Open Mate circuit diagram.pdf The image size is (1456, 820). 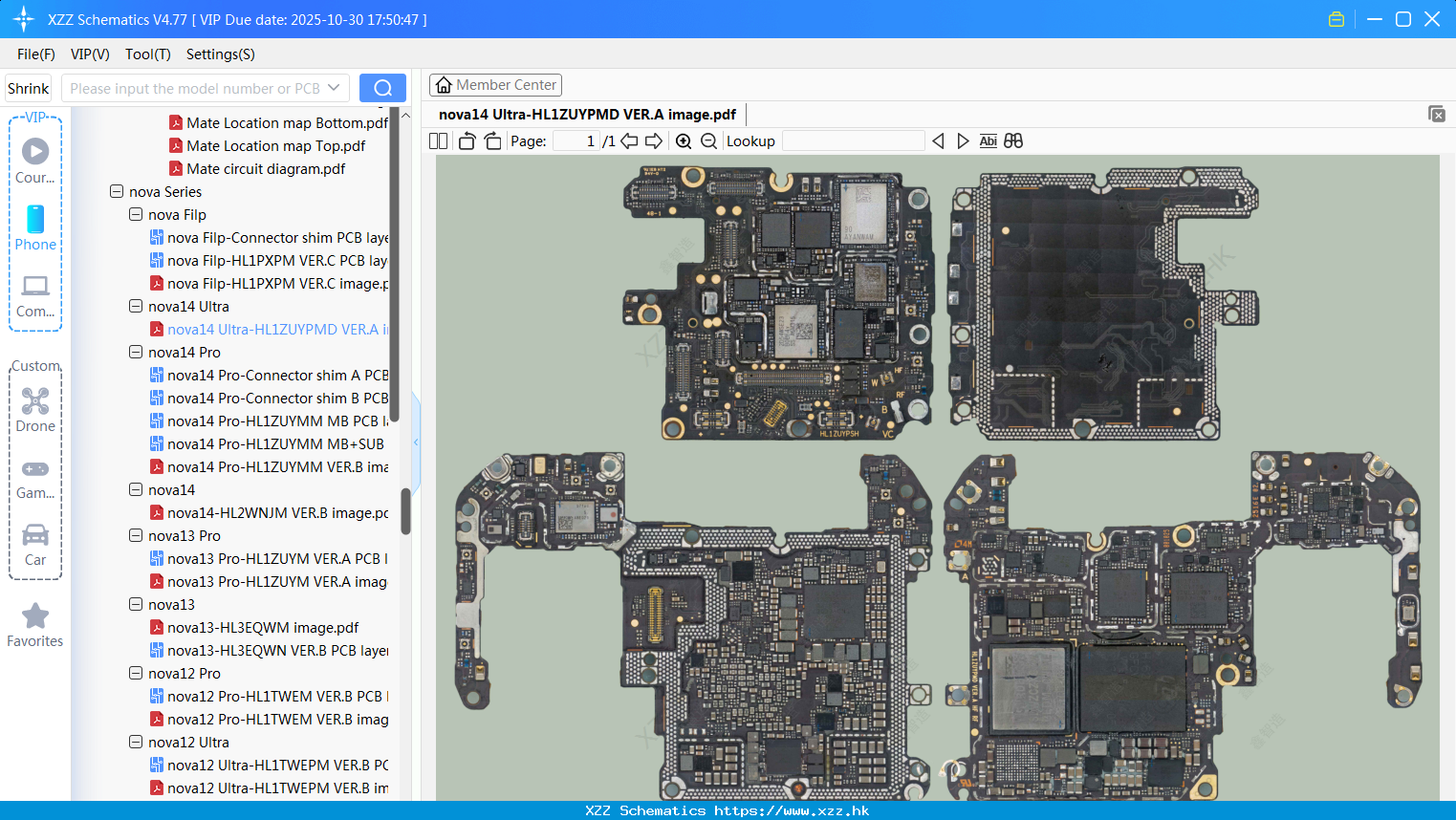click(x=257, y=168)
